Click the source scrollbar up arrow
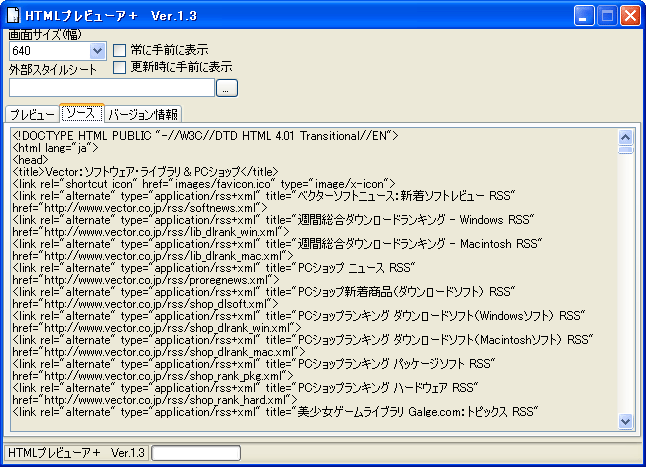Image resolution: width=646 pixels, height=467 pixels. coord(625,137)
